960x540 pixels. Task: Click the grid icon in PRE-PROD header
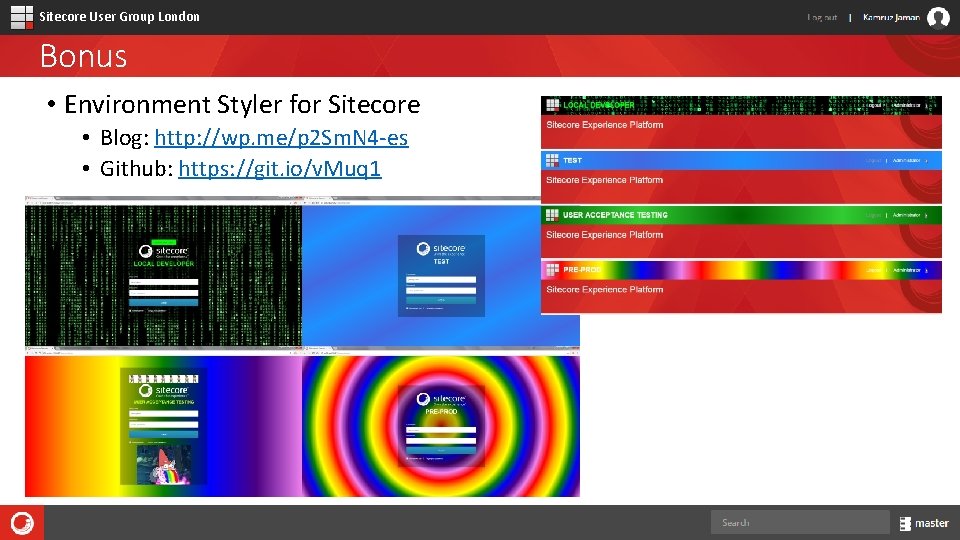[552, 269]
